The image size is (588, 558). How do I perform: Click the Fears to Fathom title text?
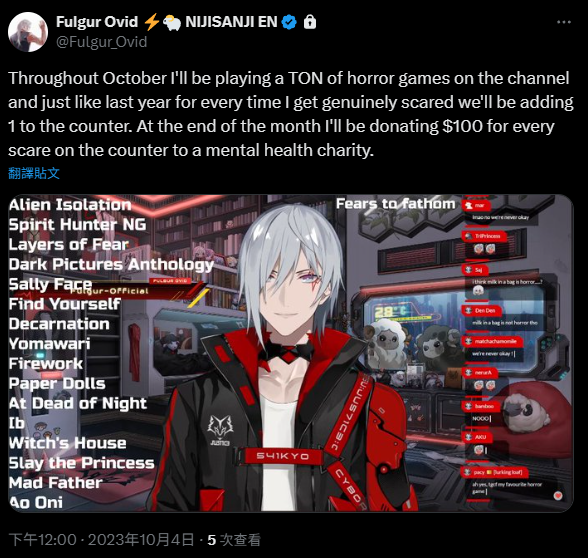coord(395,204)
